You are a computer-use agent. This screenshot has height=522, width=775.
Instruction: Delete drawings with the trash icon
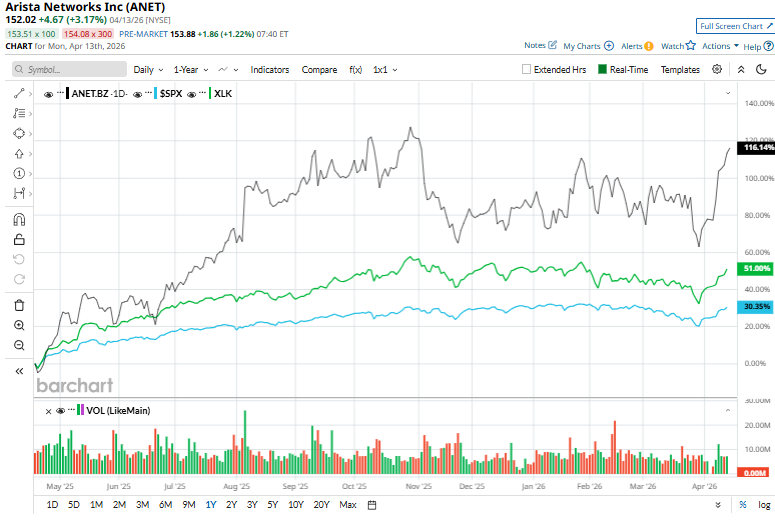[18, 305]
